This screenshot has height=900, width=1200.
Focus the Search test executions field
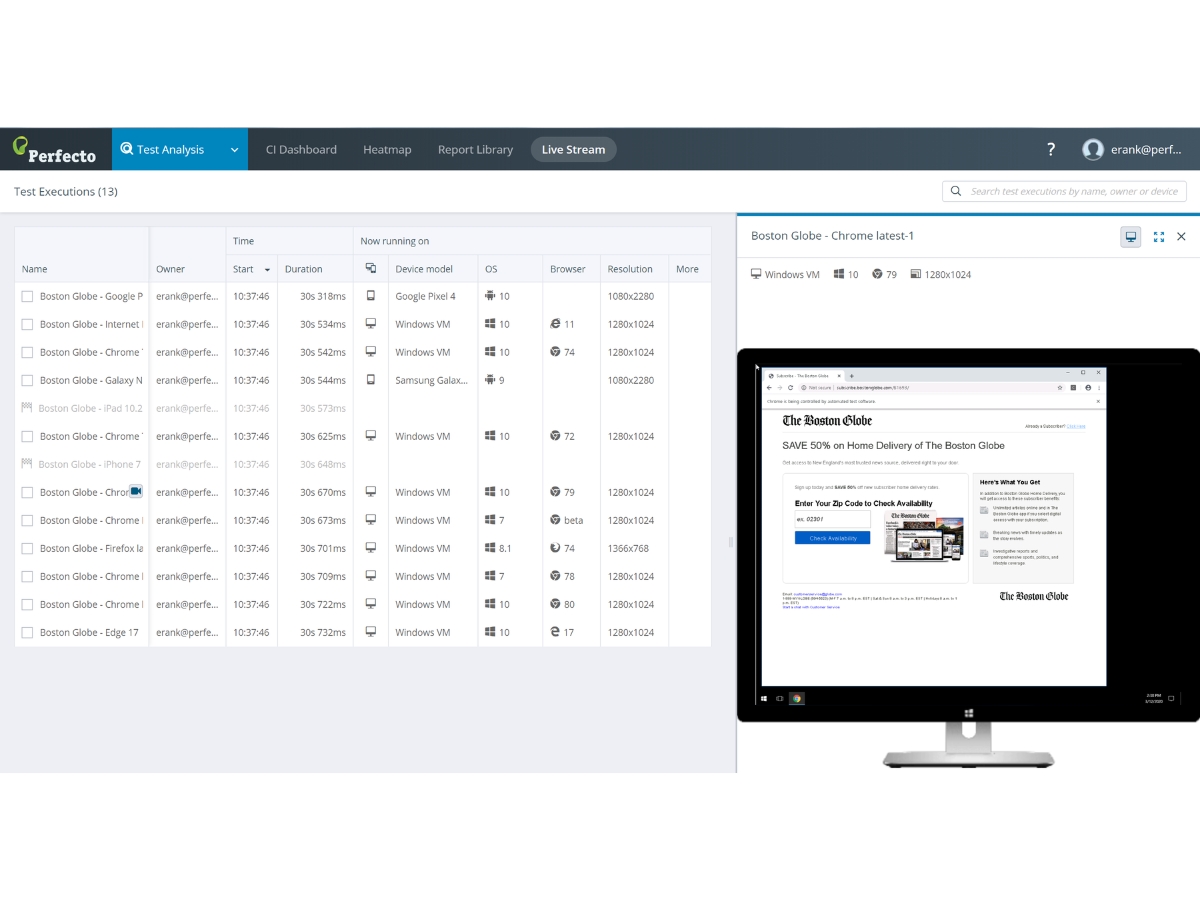tap(1064, 191)
